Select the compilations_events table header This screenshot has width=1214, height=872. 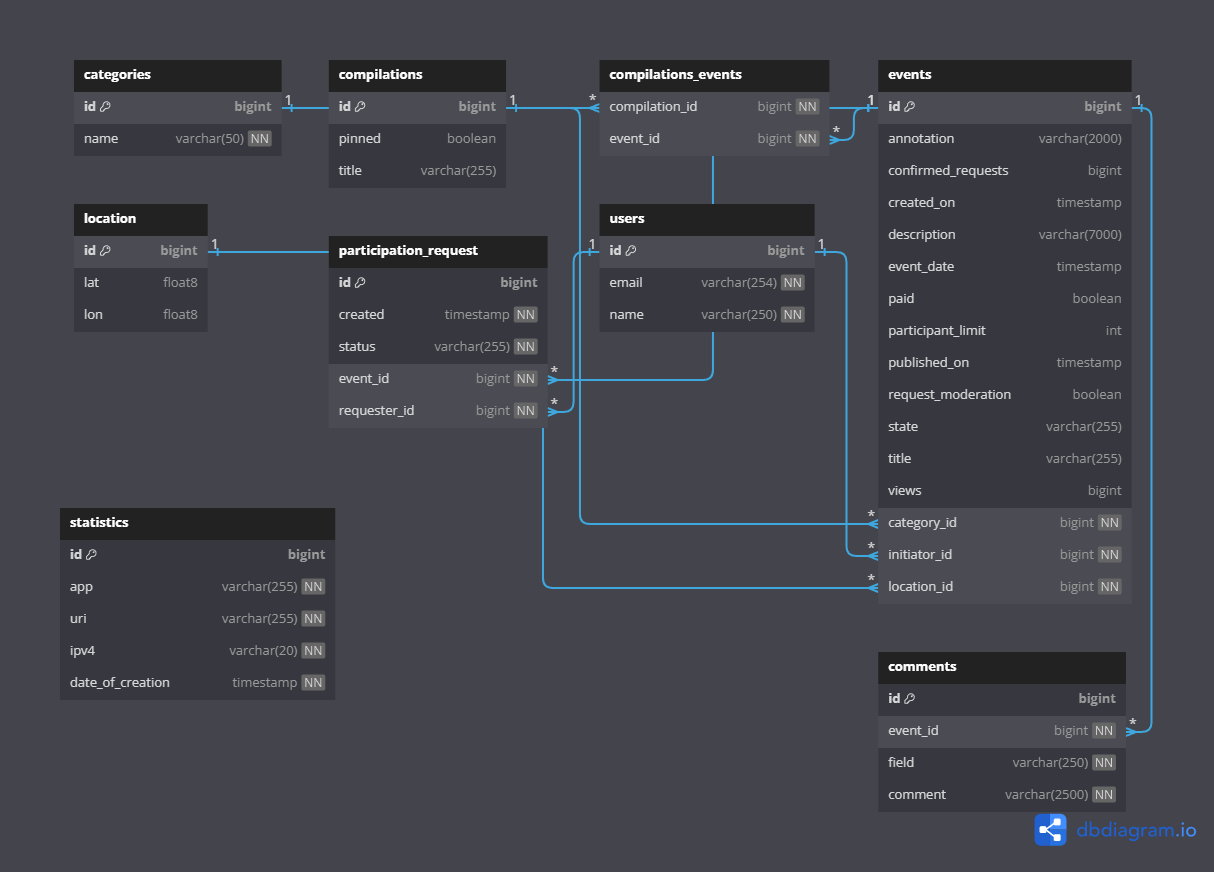714,75
